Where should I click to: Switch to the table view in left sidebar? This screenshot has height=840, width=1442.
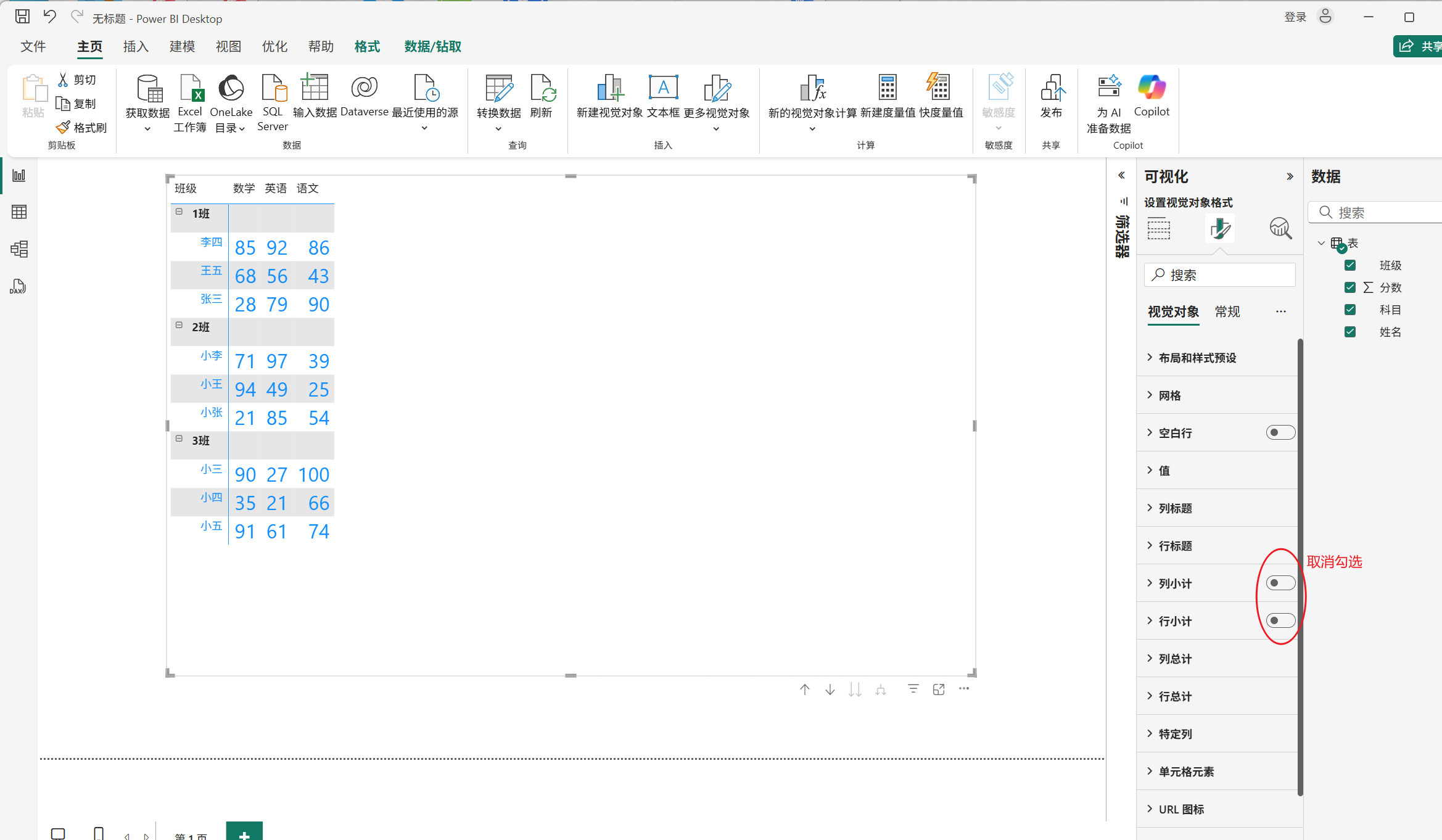point(19,212)
